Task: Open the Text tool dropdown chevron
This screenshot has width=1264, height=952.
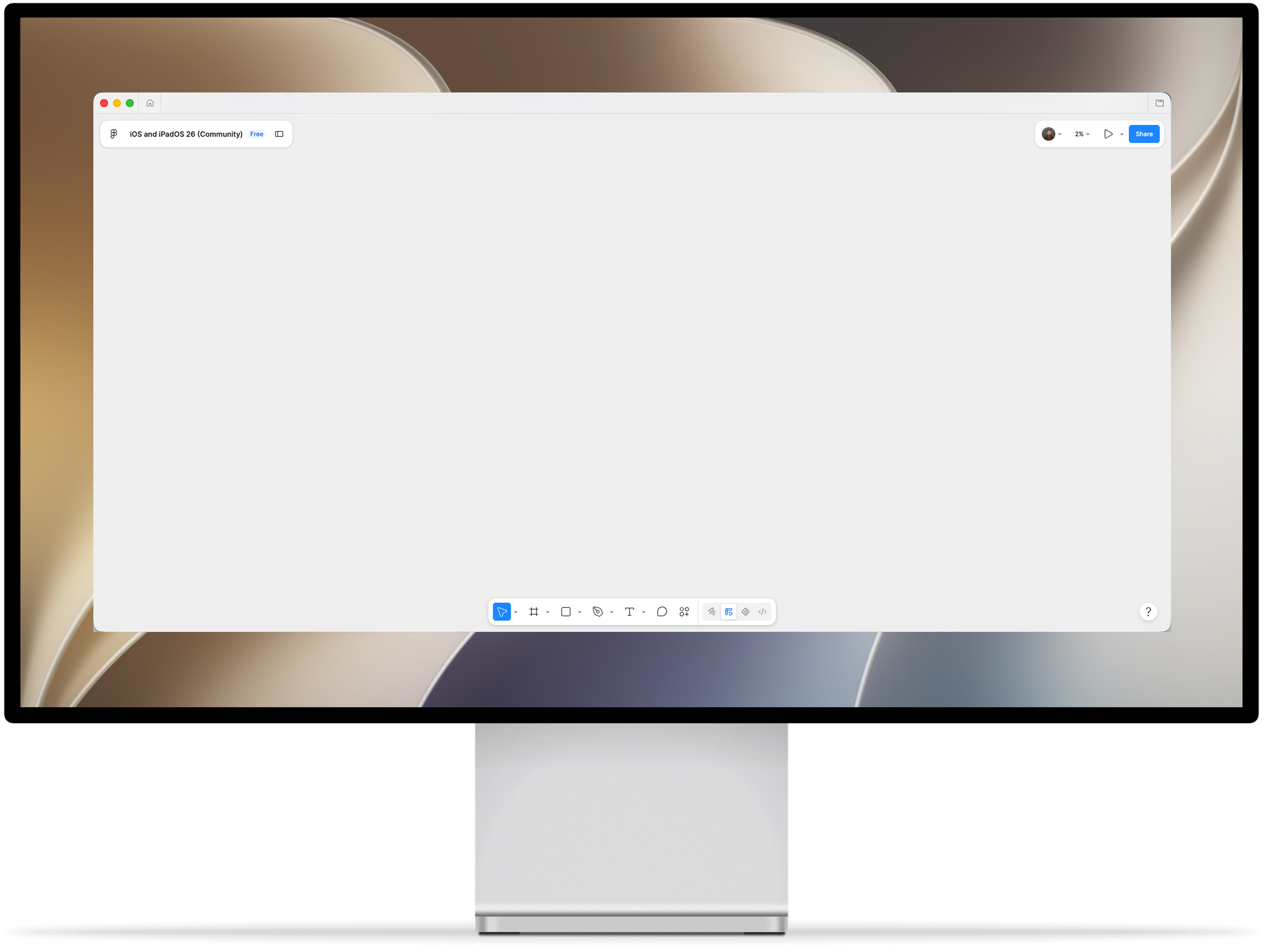Action: pyautogui.click(x=644, y=613)
